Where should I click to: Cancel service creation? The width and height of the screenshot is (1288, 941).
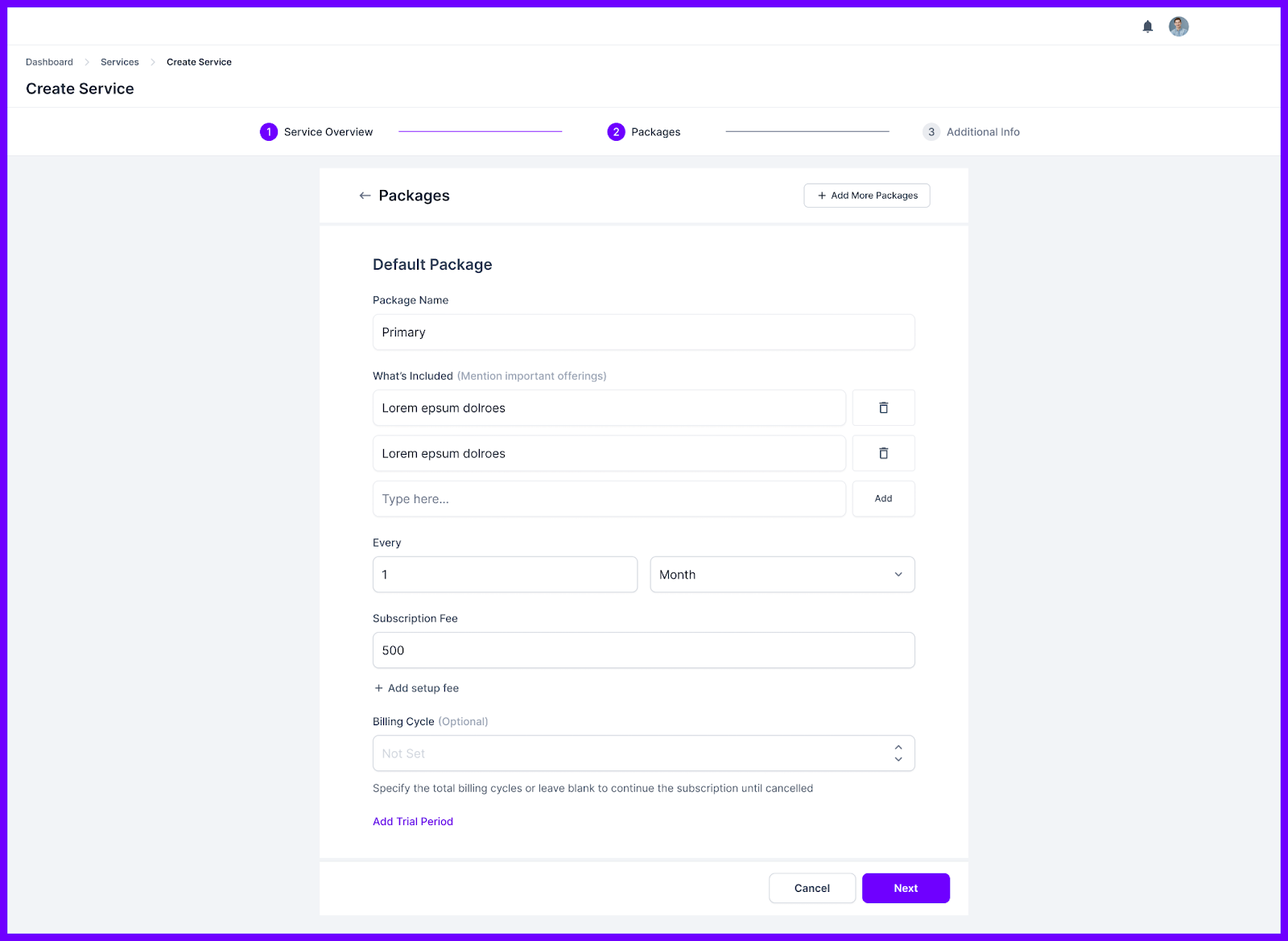(x=811, y=888)
